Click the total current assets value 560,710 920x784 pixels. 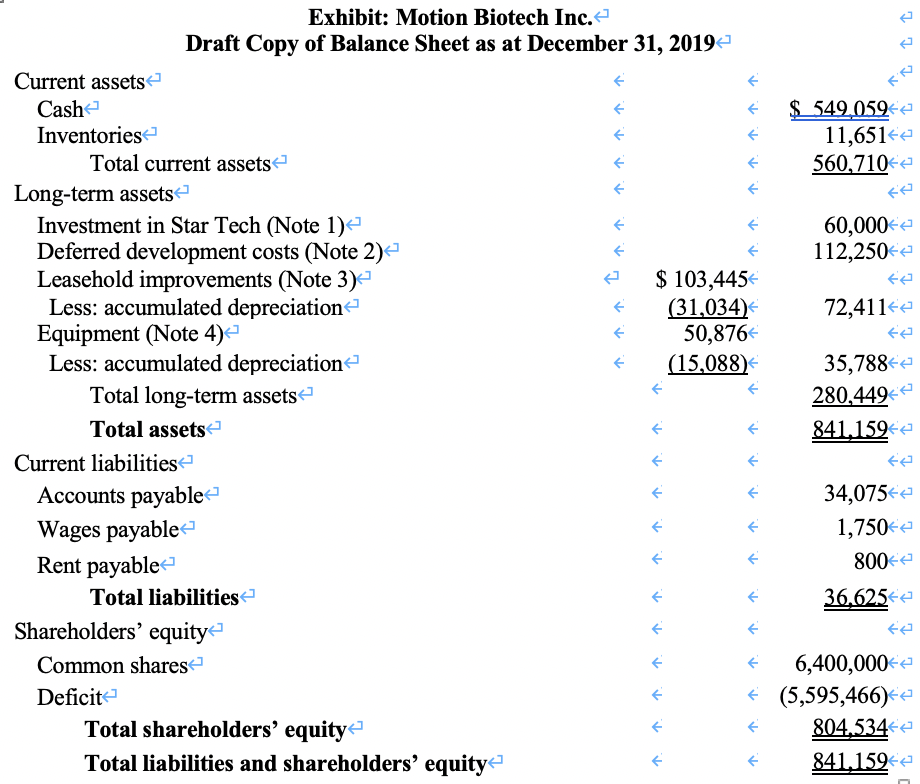(850, 163)
